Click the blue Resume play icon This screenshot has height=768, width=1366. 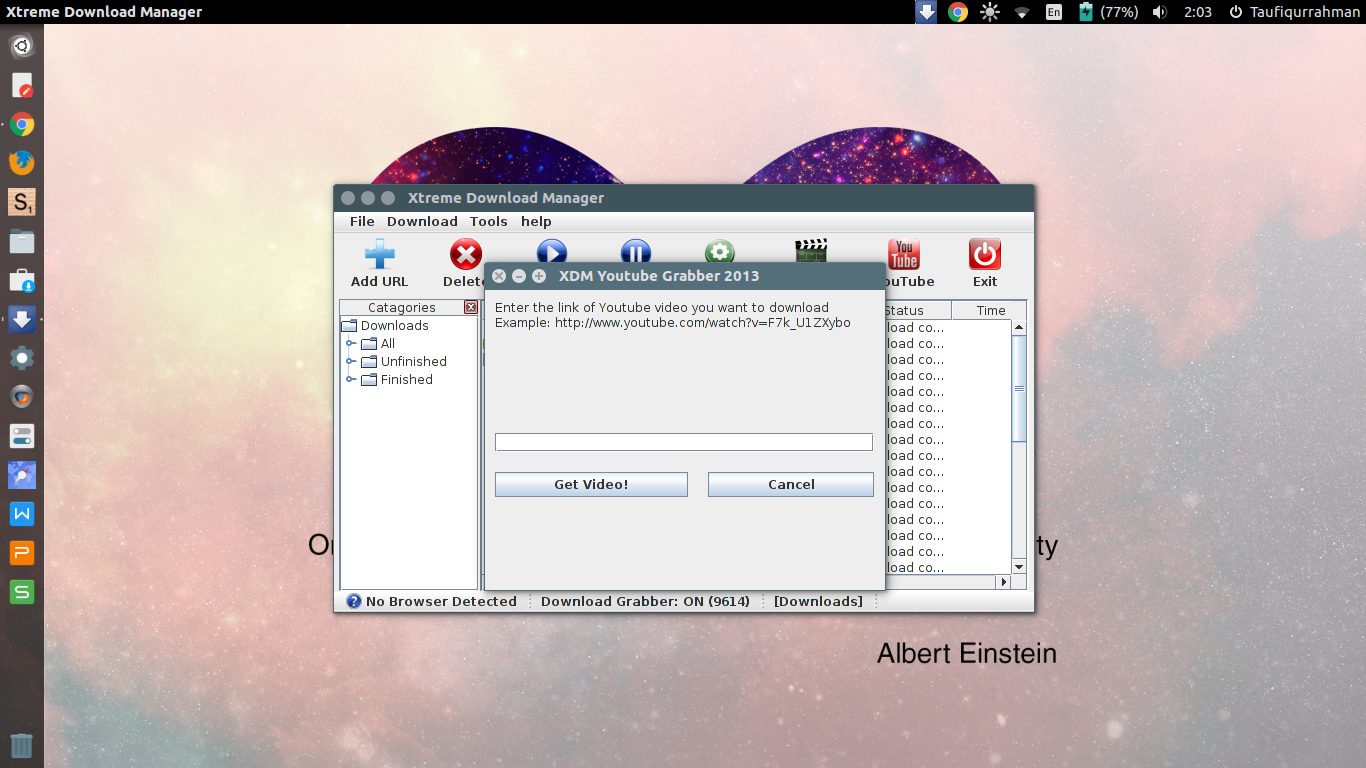click(552, 251)
